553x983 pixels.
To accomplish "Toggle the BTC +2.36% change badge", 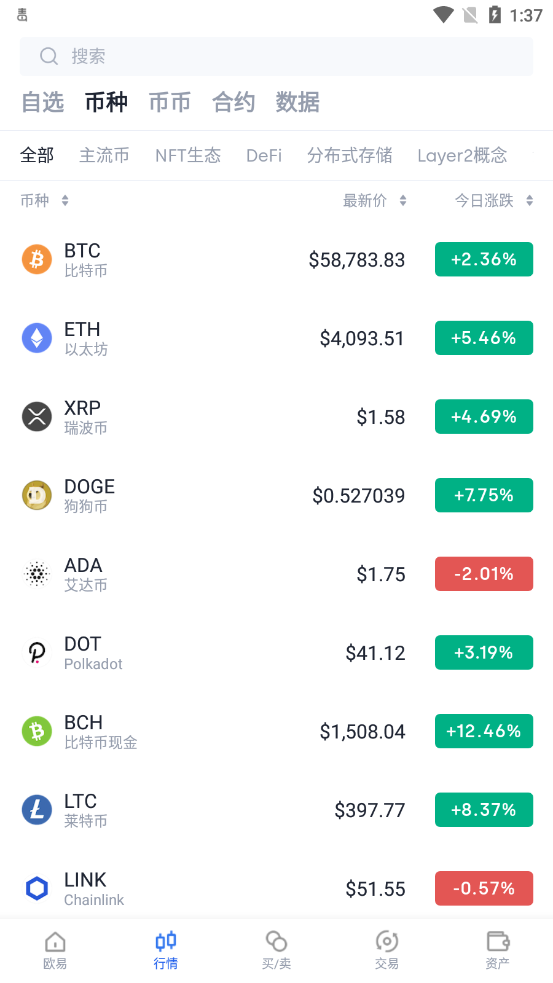I will (484, 260).
